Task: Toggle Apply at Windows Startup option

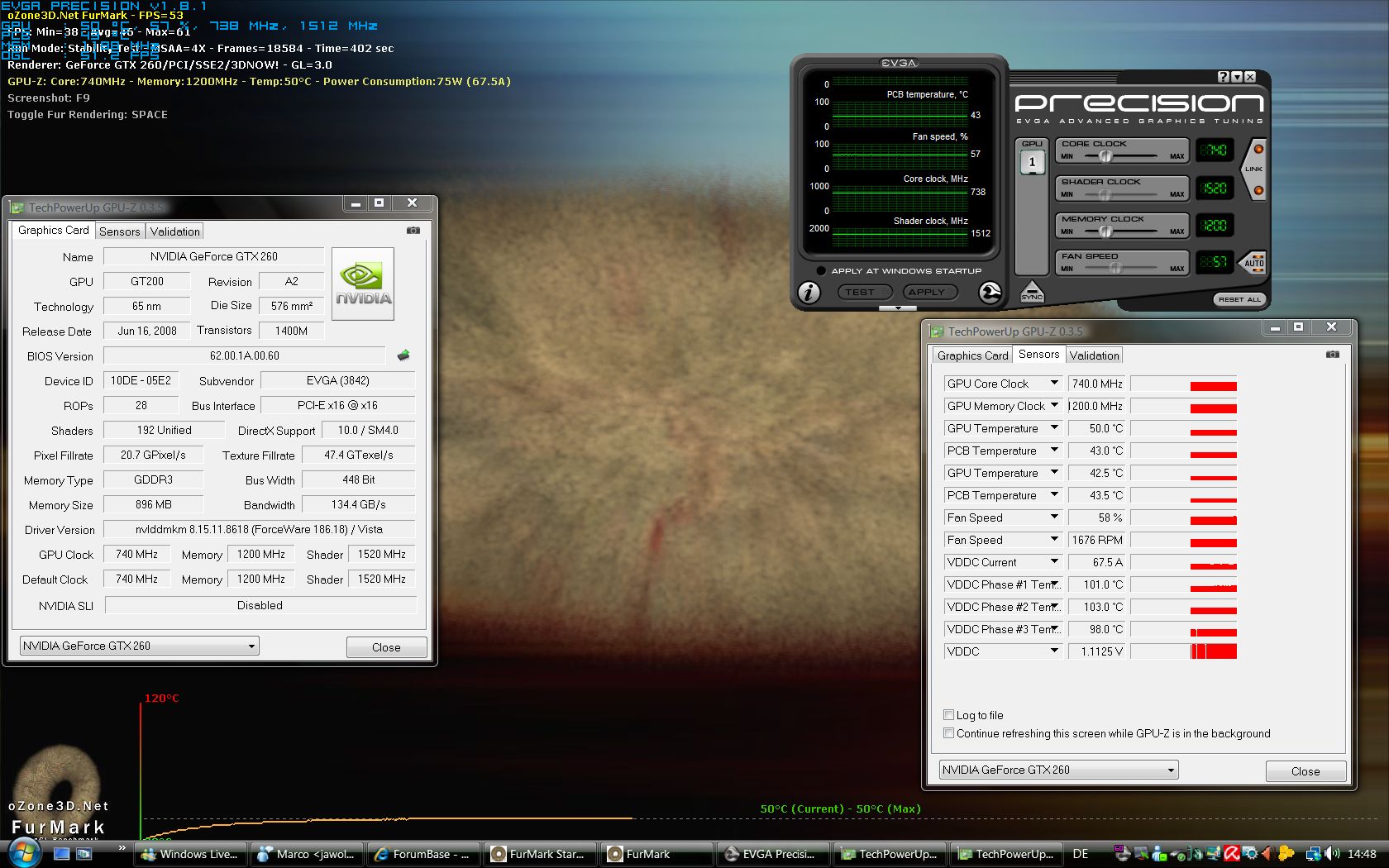Action: (821, 270)
